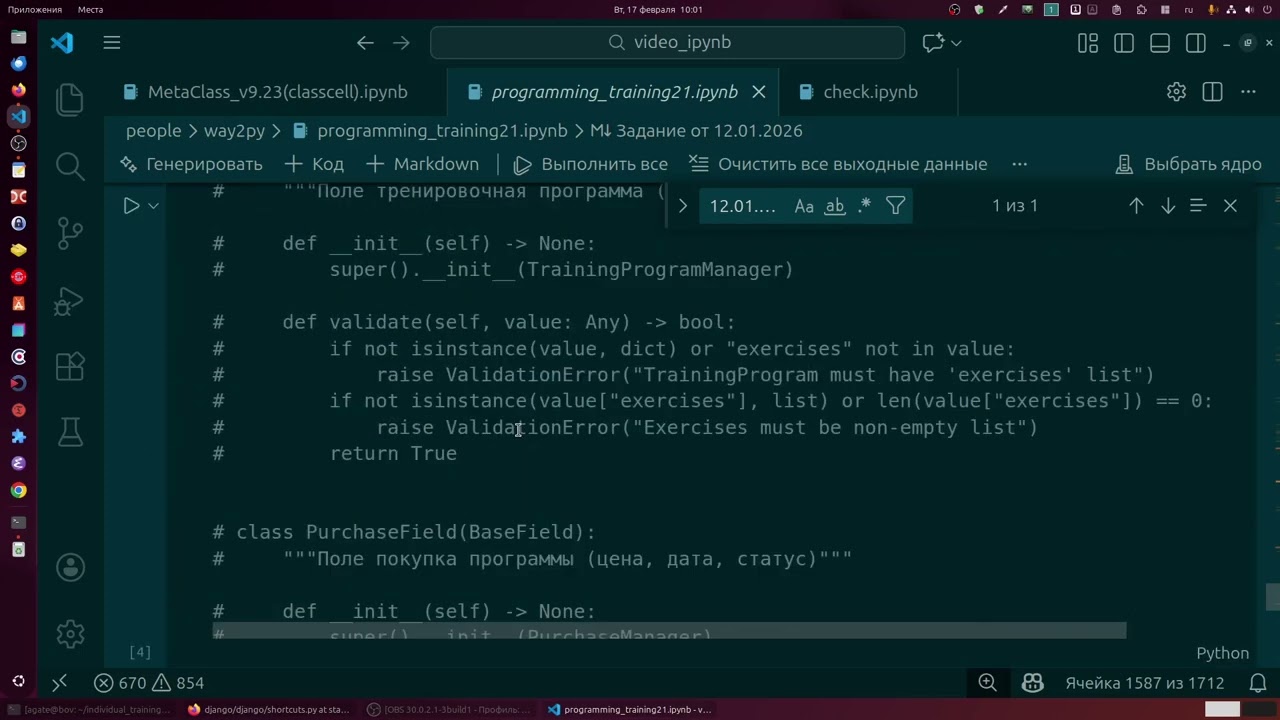Open find filter options funnel
The width and height of the screenshot is (1280, 720).
(x=896, y=206)
